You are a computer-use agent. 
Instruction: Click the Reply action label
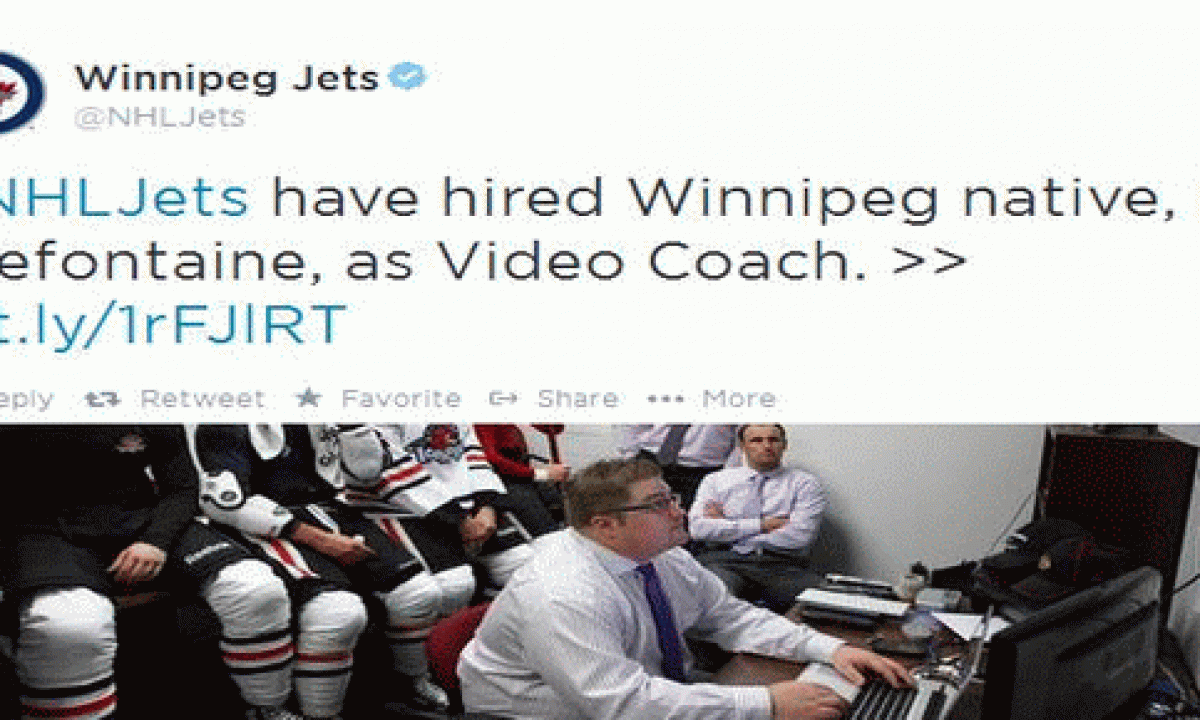(26, 400)
